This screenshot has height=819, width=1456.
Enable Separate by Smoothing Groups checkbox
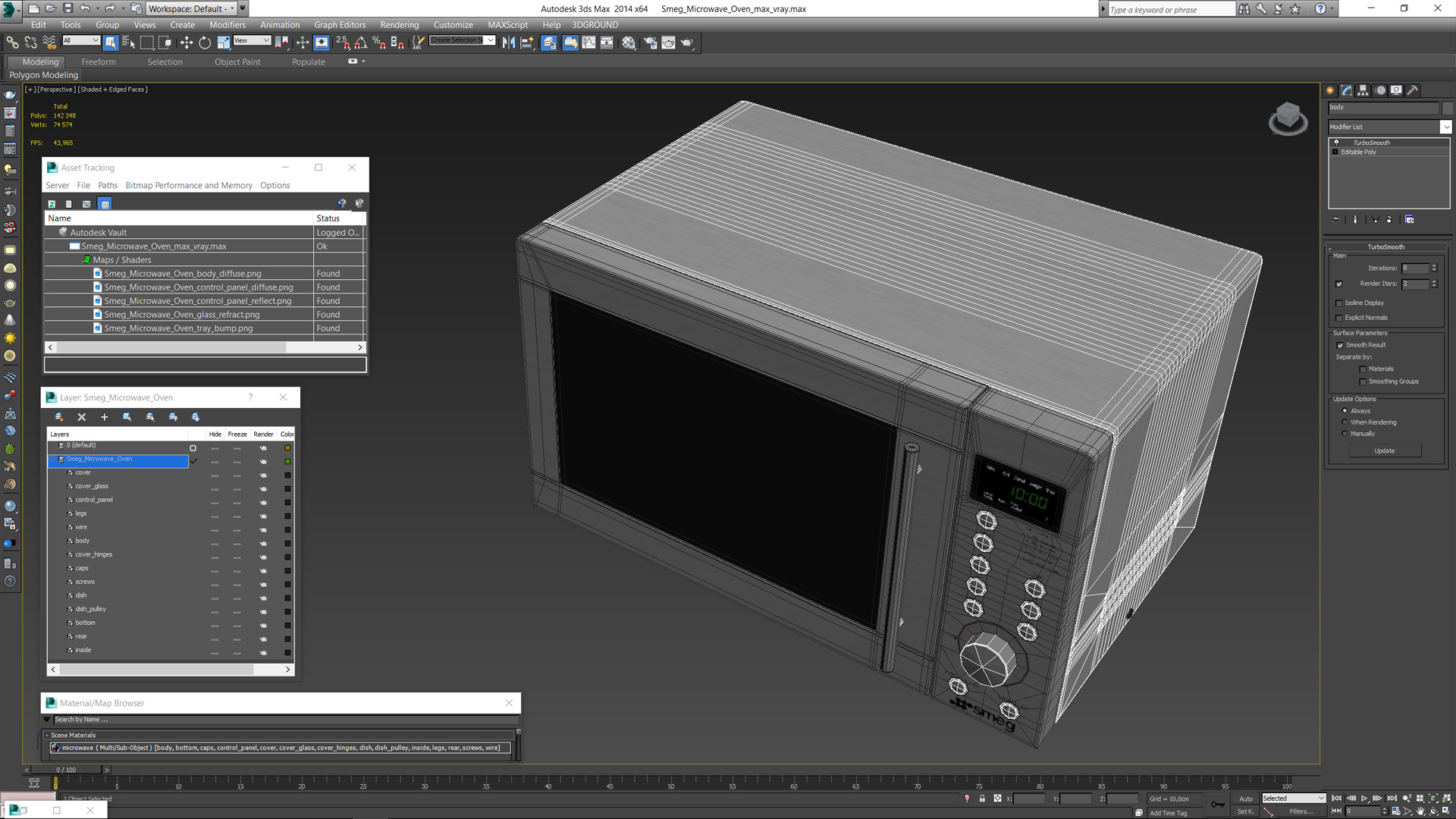[1363, 382]
